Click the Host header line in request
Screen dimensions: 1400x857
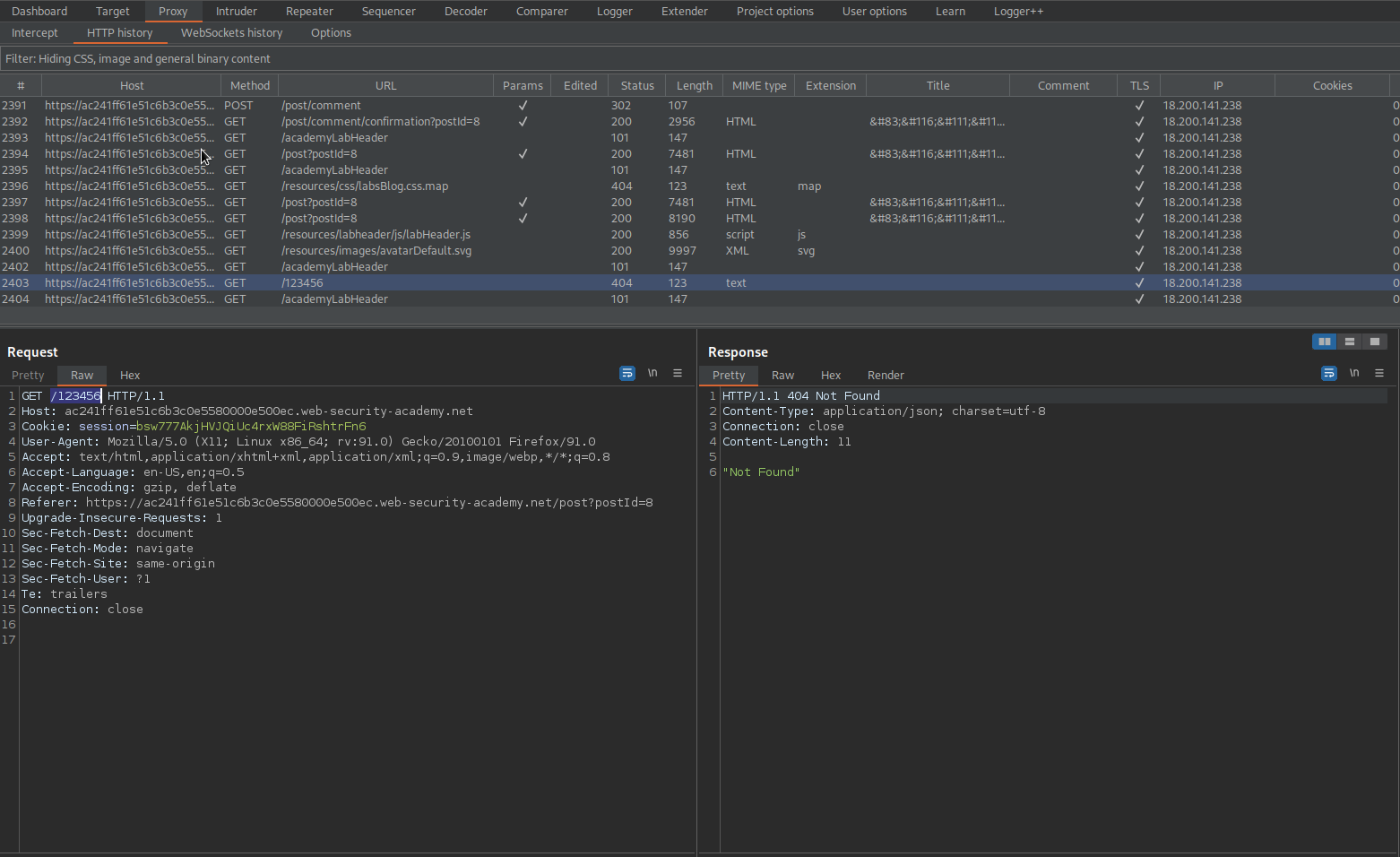tap(247, 411)
